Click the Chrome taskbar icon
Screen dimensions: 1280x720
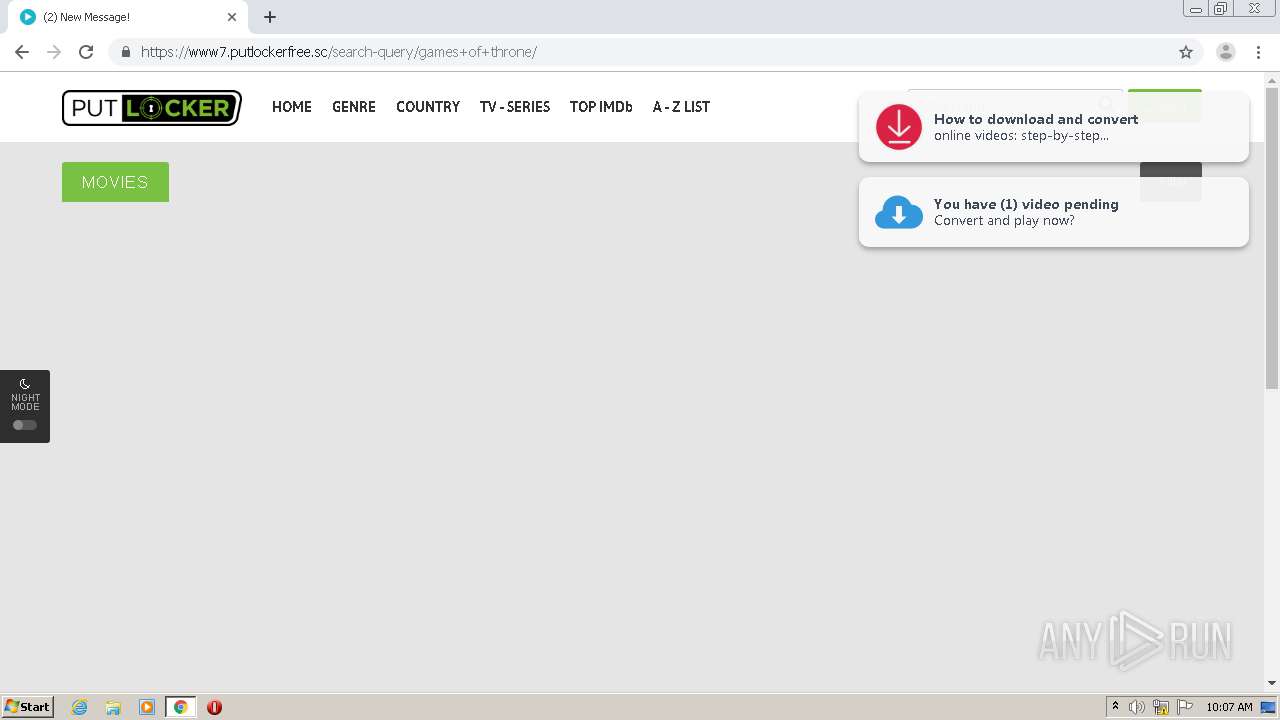[x=180, y=707]
